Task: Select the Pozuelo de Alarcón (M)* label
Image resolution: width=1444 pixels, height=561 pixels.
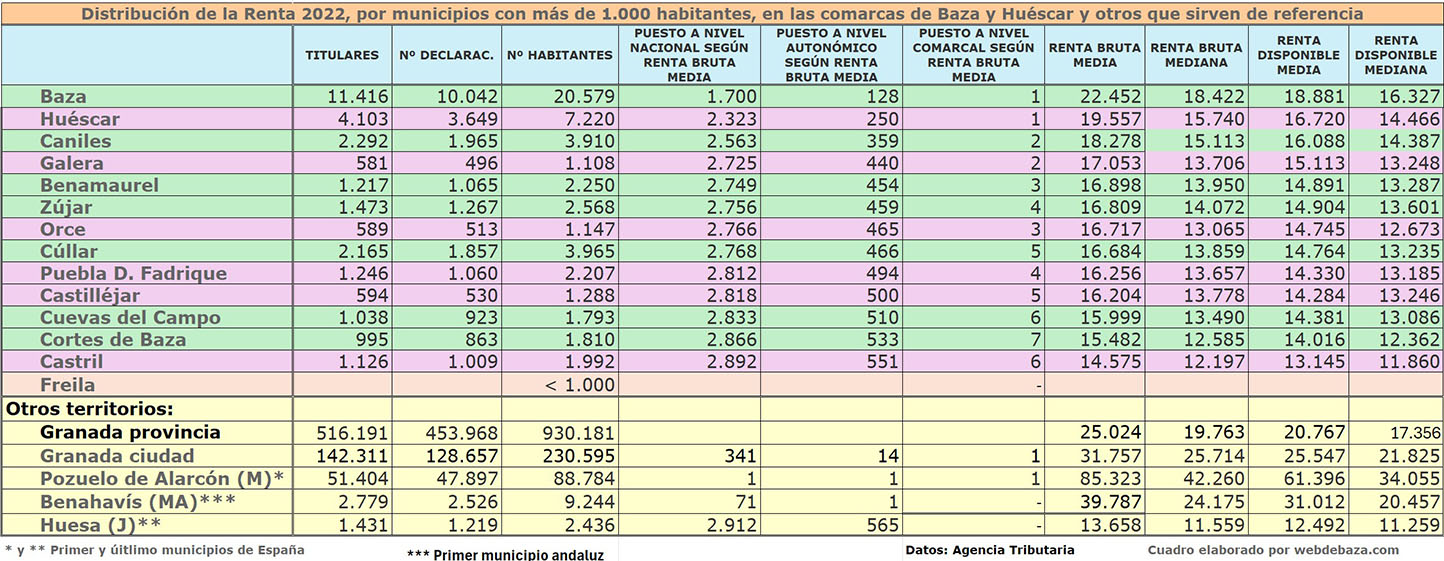Action: click(x=162, y=477)
